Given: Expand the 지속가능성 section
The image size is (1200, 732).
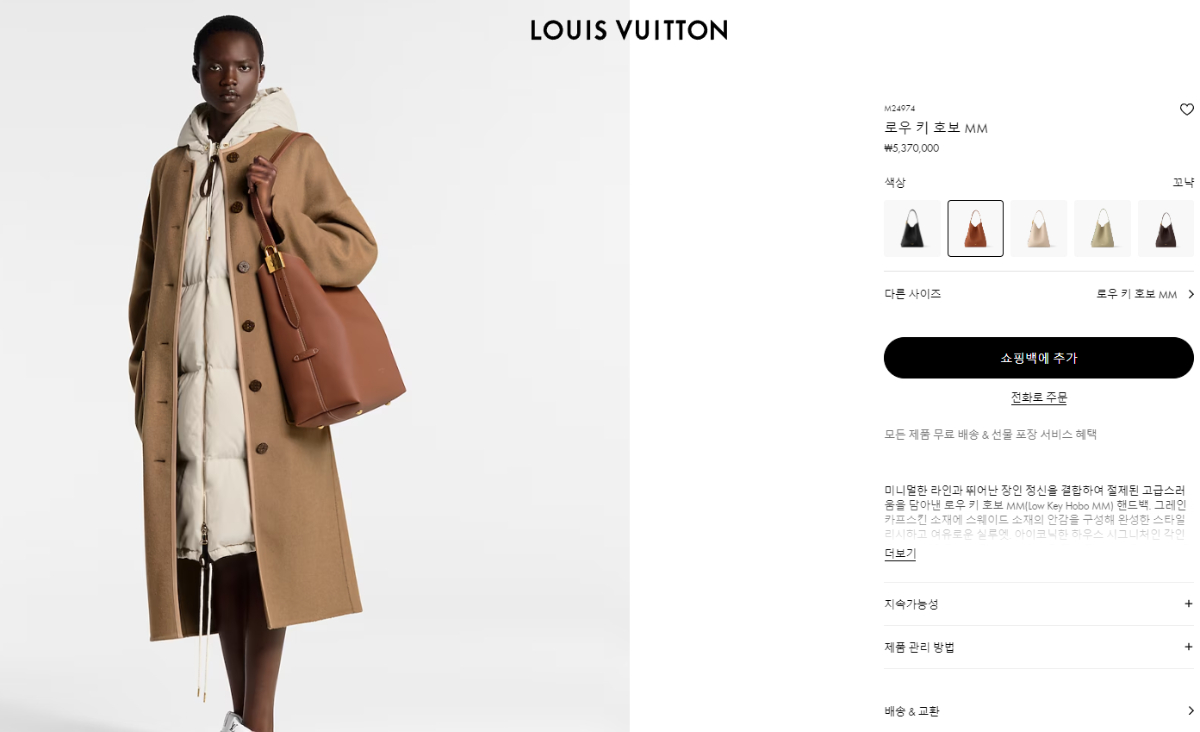Looking at the screenshot, I should coord(1039,604).
